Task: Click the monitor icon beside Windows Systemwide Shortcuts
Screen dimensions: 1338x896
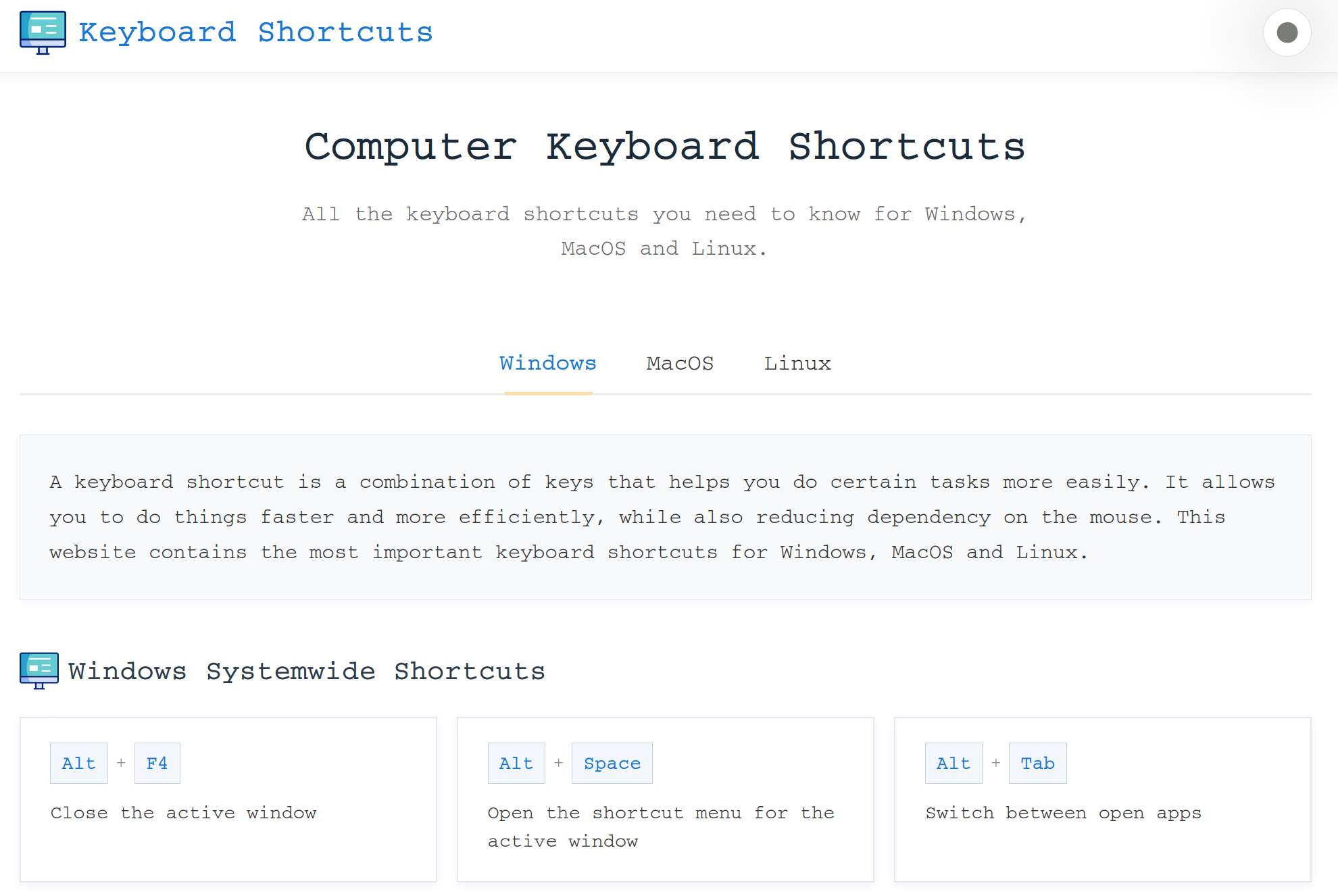Action: click(39, 670)
